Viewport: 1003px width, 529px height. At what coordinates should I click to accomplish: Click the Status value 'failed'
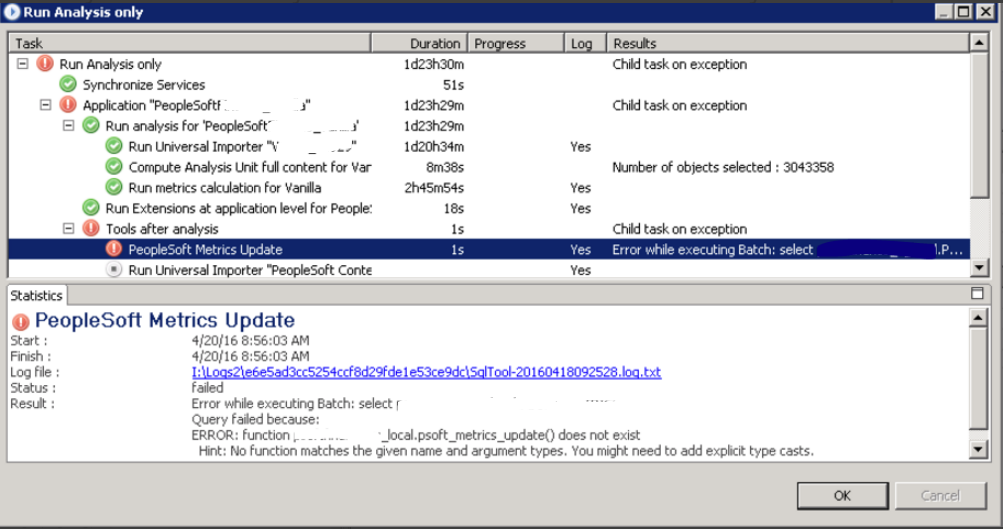(x=207, y=388)
